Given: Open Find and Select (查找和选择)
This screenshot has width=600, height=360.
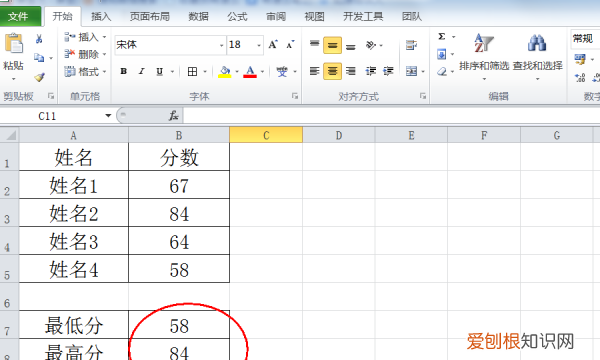Looking at the screenshot, I should point(537,56).
